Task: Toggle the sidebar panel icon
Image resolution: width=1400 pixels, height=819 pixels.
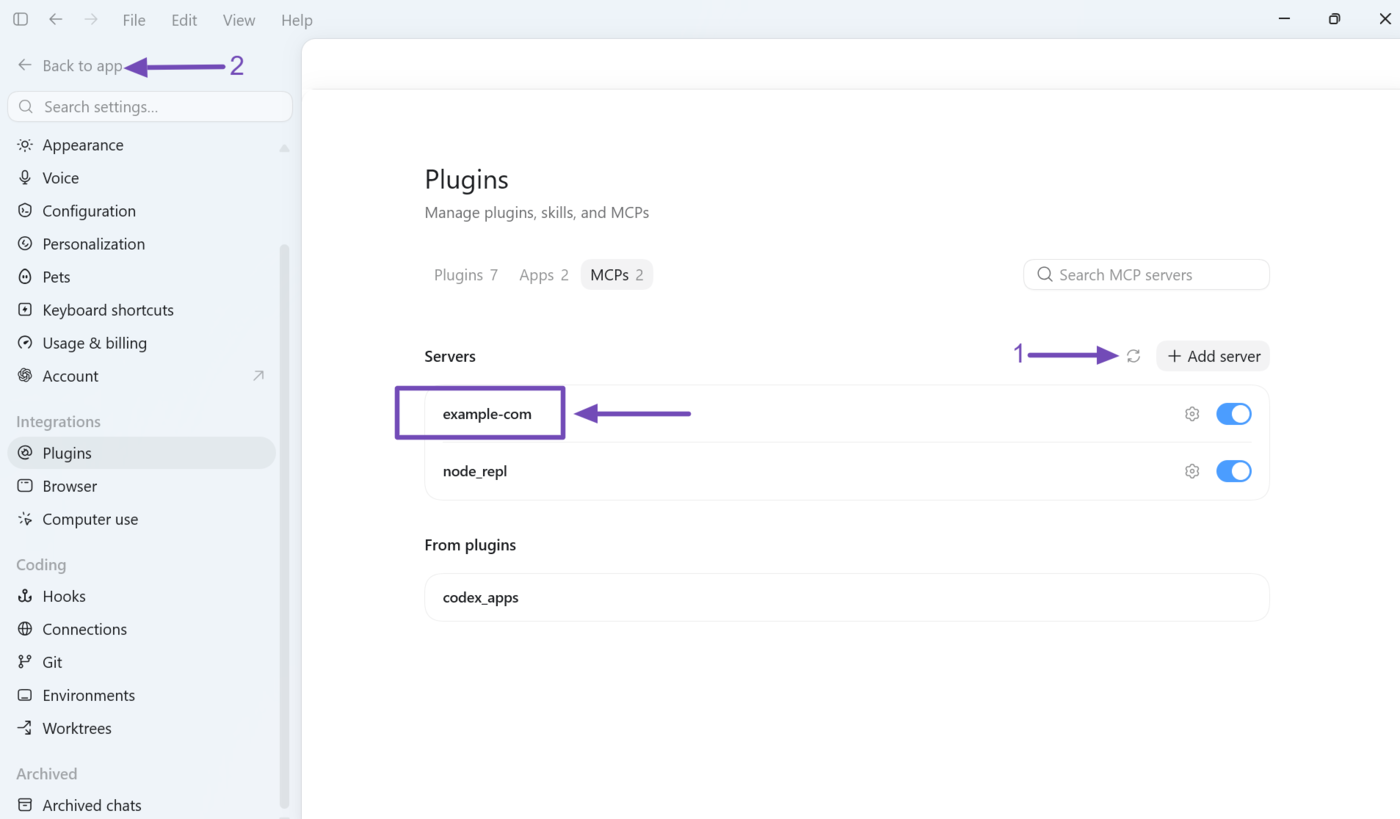Action: pos(20,19)
